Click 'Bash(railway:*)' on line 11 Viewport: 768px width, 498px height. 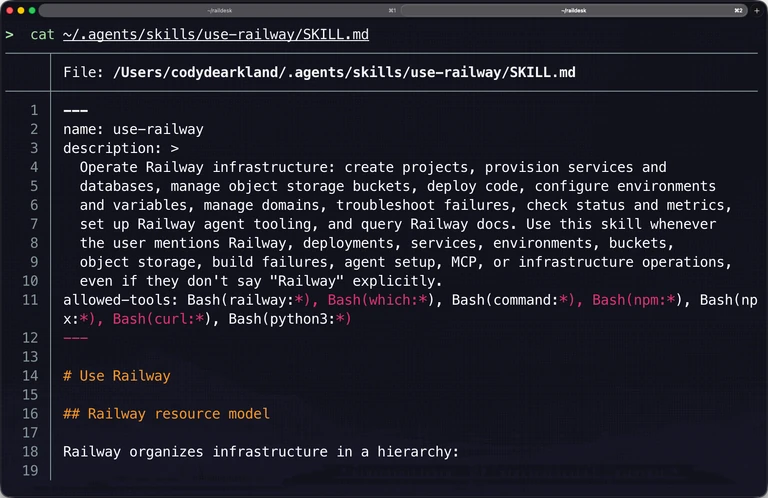point(249,300)
